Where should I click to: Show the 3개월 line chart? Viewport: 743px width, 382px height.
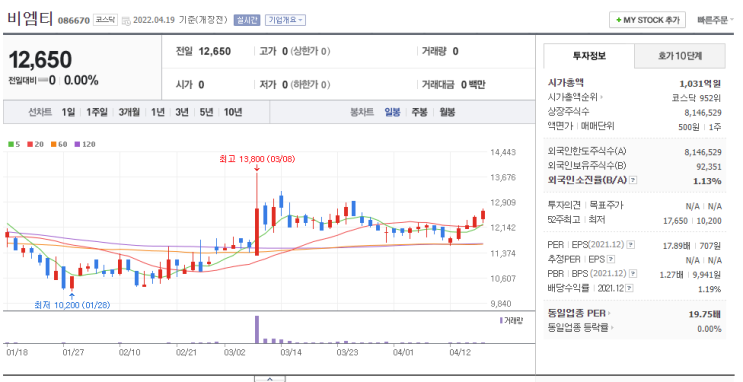pyautogui.click(x=129, y=112)
